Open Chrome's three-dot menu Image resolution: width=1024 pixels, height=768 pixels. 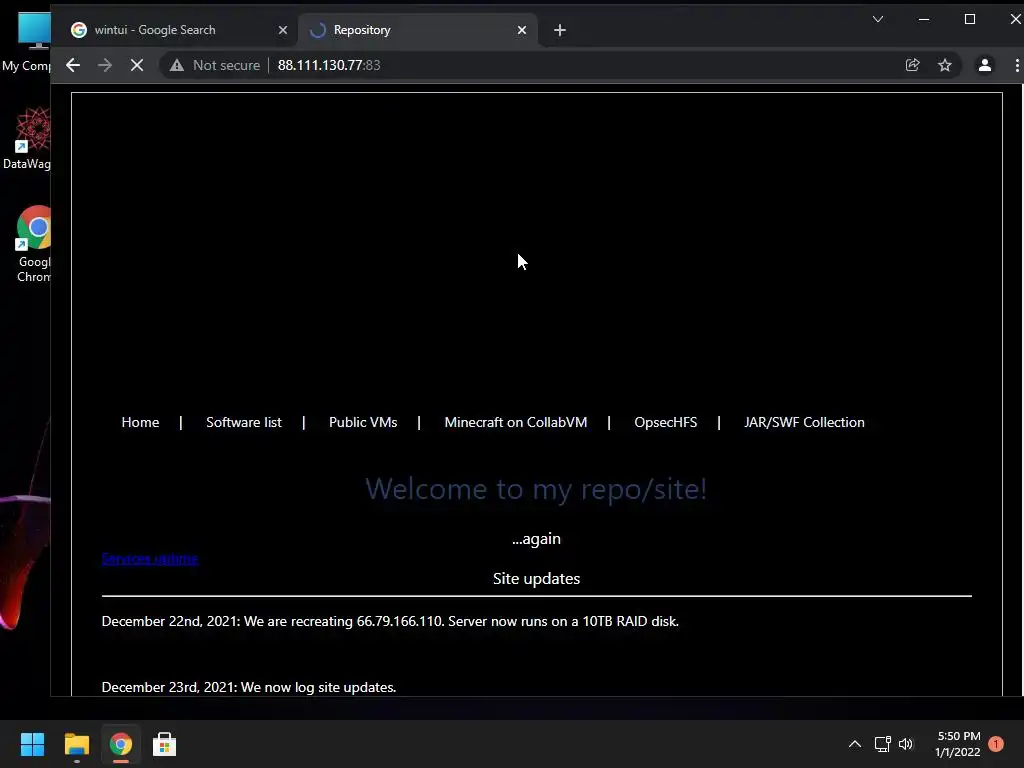click(x=1016, y=65)
